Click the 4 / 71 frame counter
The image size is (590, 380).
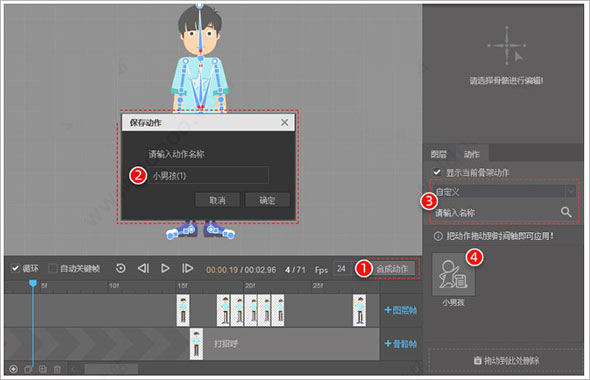click(295, 270)
